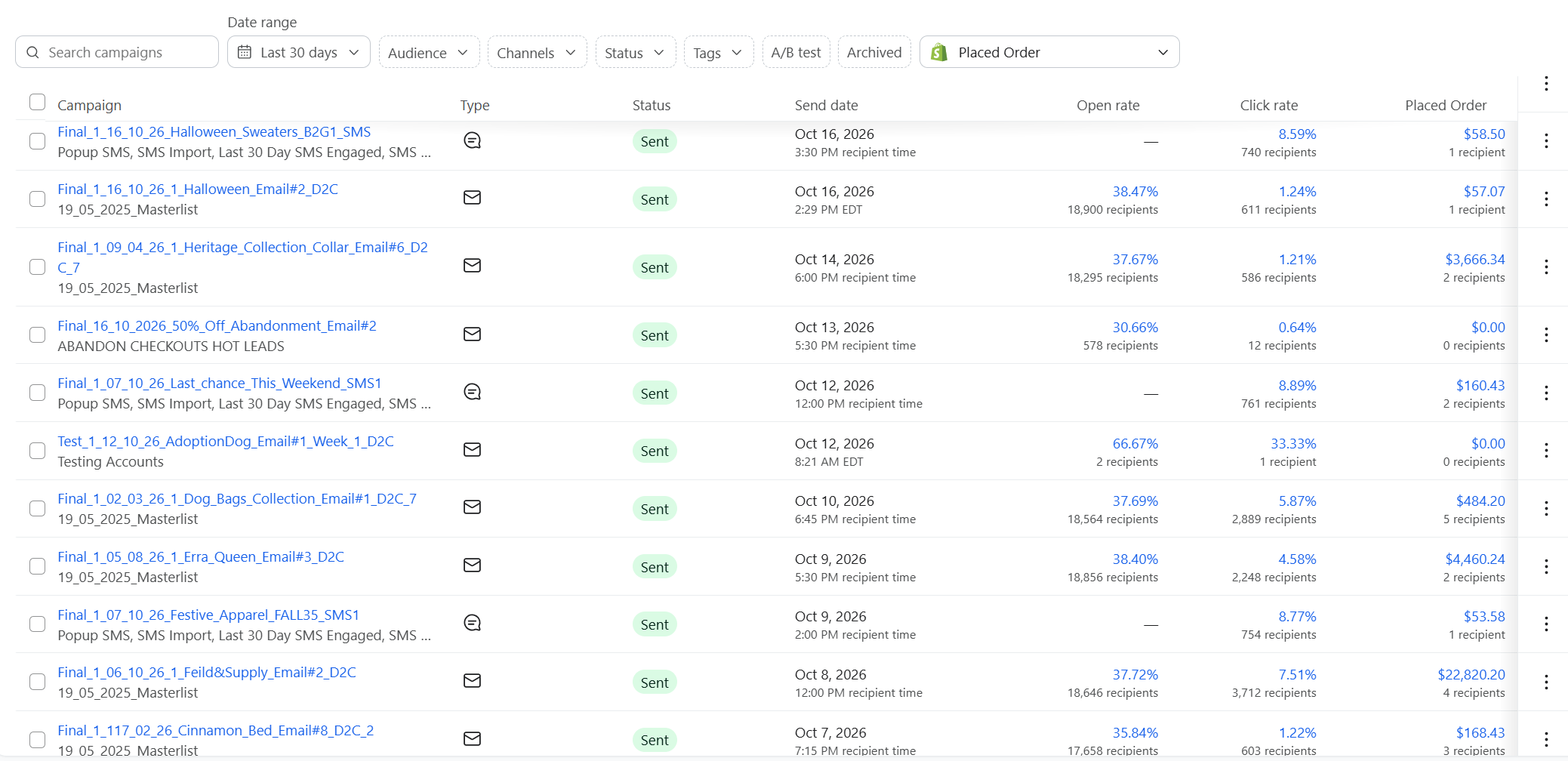Click the 38.47% open rate value
The width and height of the screenshot is (1568, 761).
click(1135, 192)
